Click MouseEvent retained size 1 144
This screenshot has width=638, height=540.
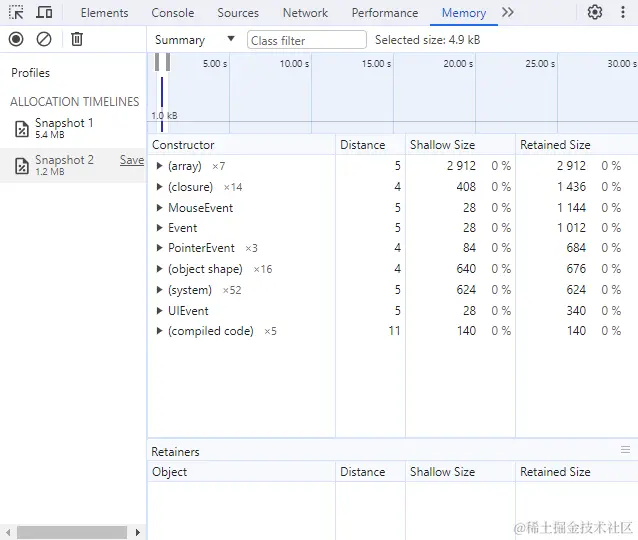click(x=571, y=208)
